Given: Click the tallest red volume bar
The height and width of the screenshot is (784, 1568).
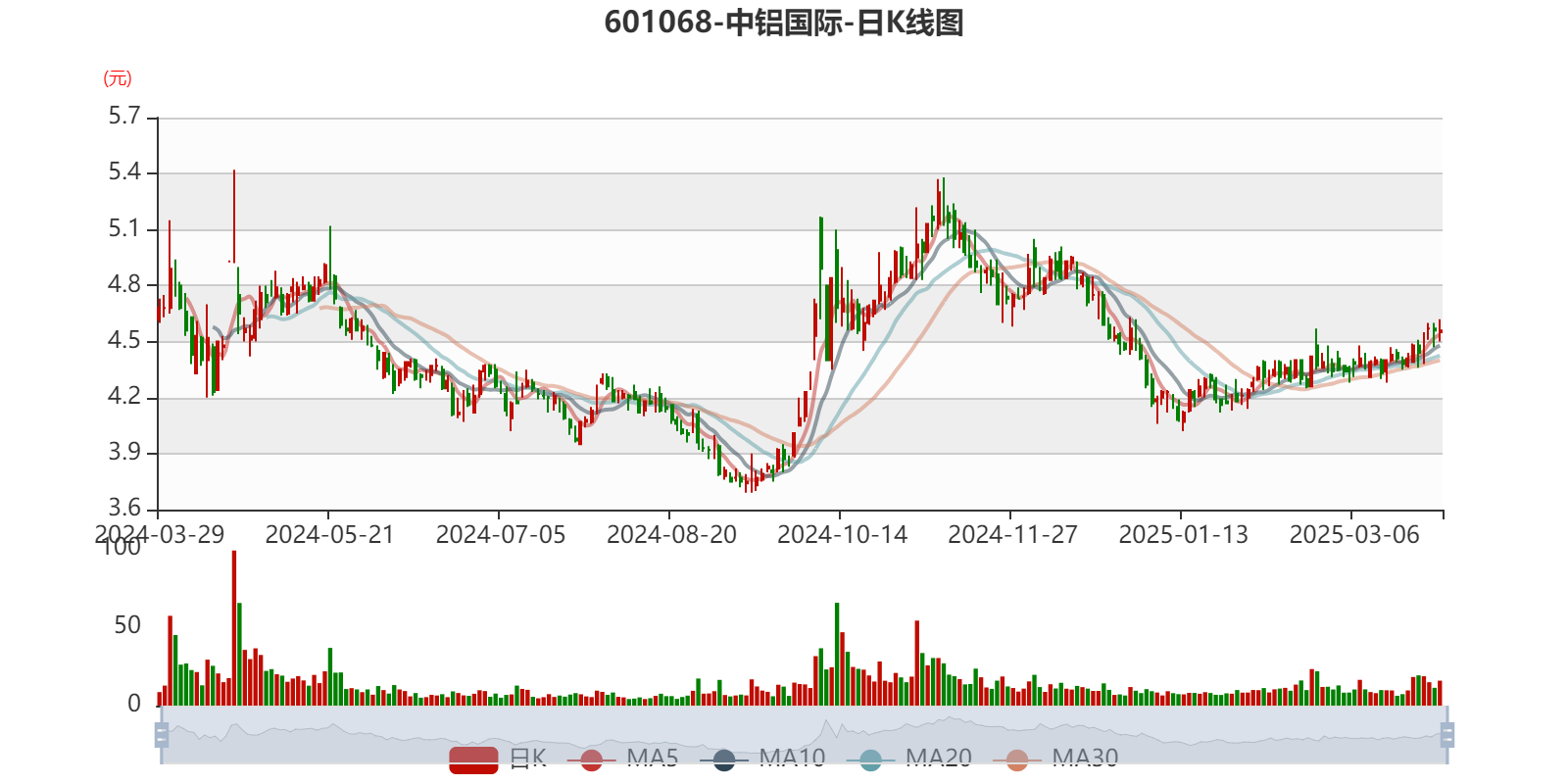Looking at the screenshot, I should click(234, 628).
